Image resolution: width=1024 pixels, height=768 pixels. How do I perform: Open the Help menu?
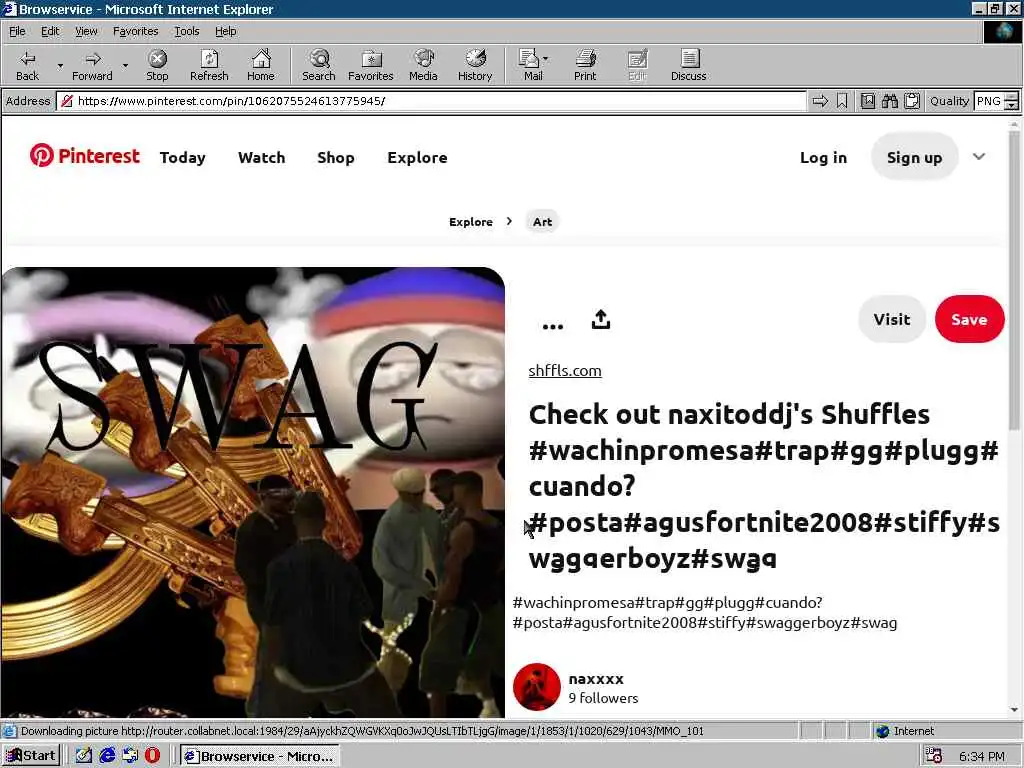click(x=225, y=31)
